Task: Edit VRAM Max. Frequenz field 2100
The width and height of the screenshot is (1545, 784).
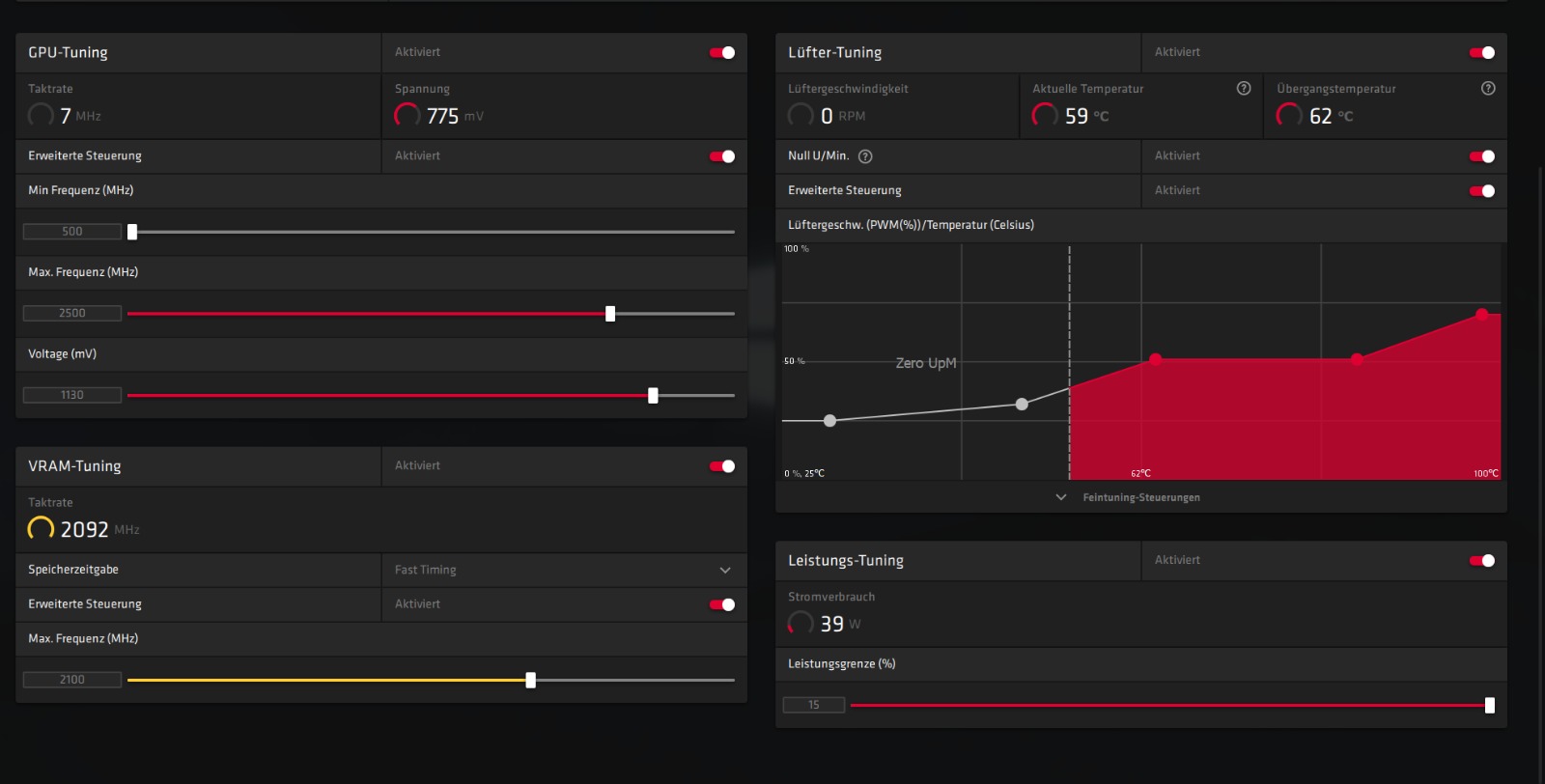Action: point(72,680)
